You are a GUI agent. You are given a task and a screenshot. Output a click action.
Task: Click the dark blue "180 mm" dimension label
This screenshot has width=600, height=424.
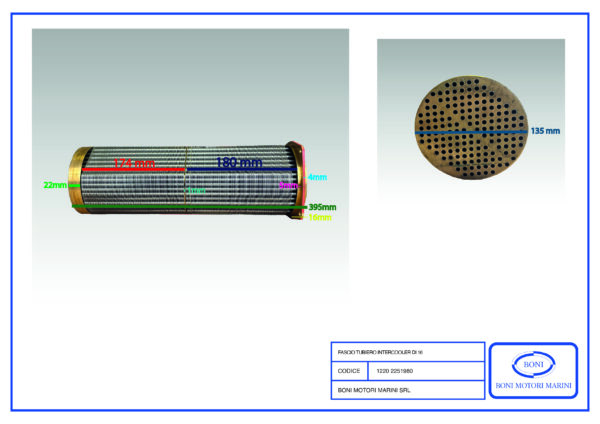point(239,162)
